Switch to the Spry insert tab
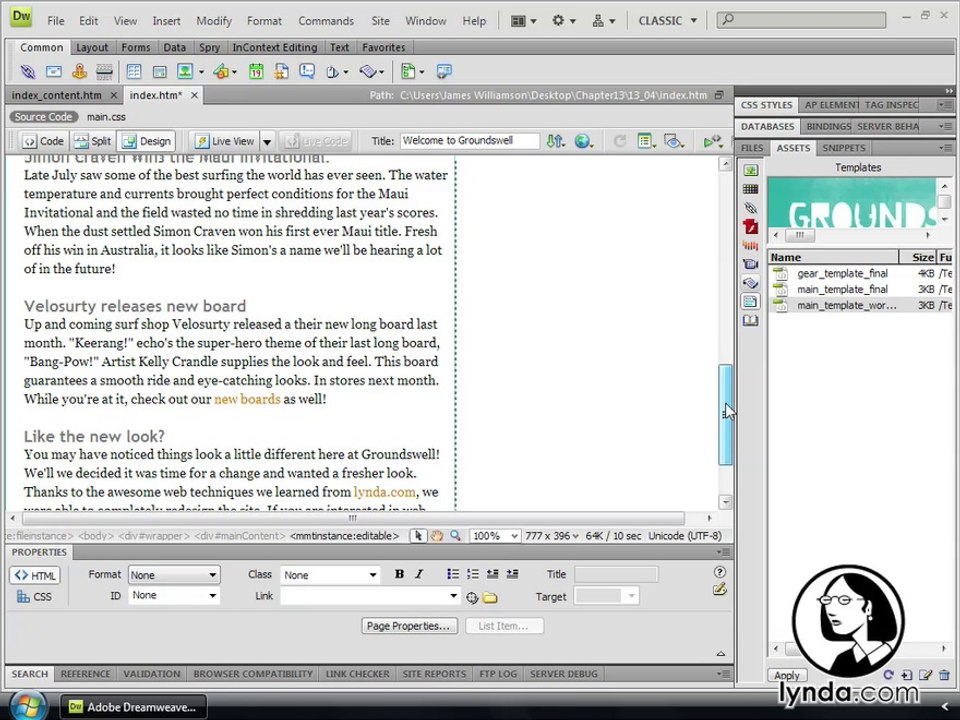The height and width of the screenshot is (720, 960). coord(209,47)
